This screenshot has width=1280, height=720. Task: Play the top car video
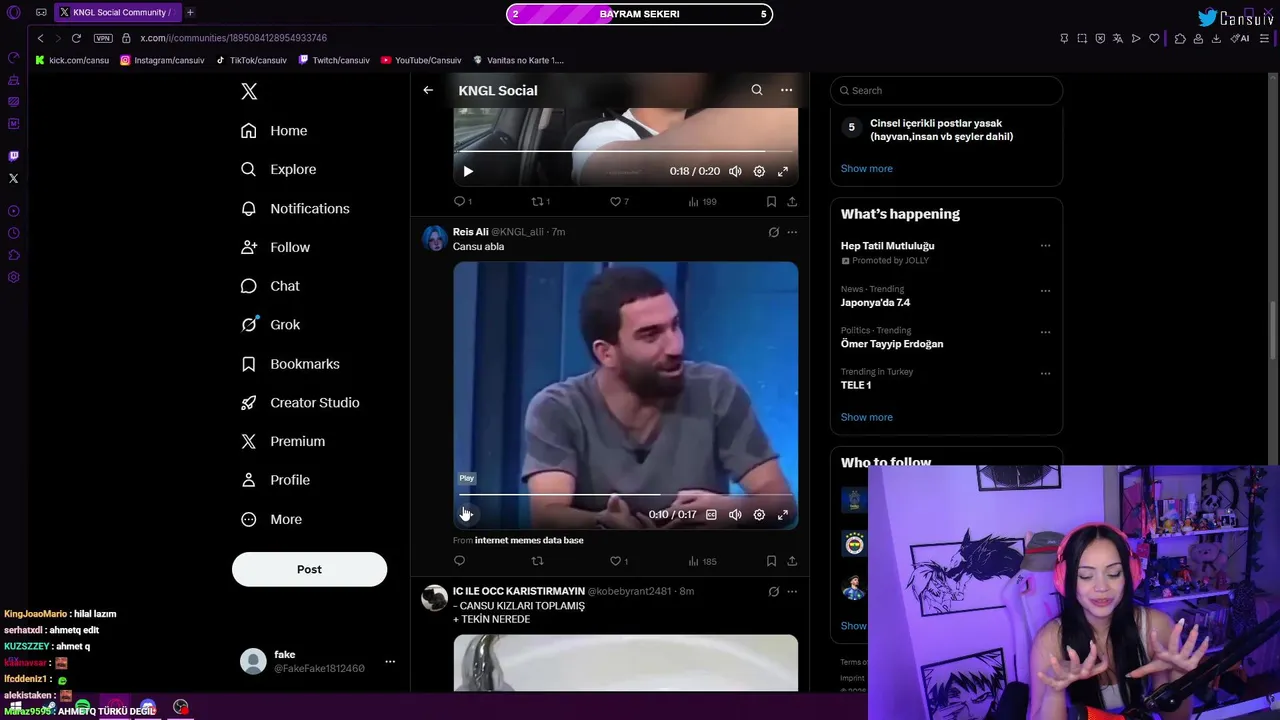(x=468, y=171)
